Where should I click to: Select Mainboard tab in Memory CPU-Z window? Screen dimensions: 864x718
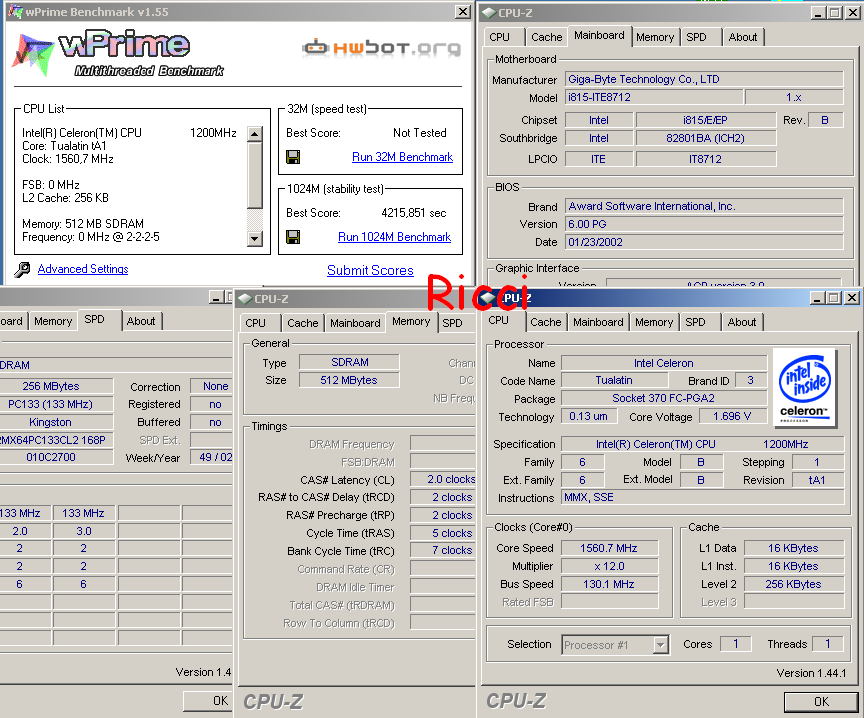tap(355, 323)
